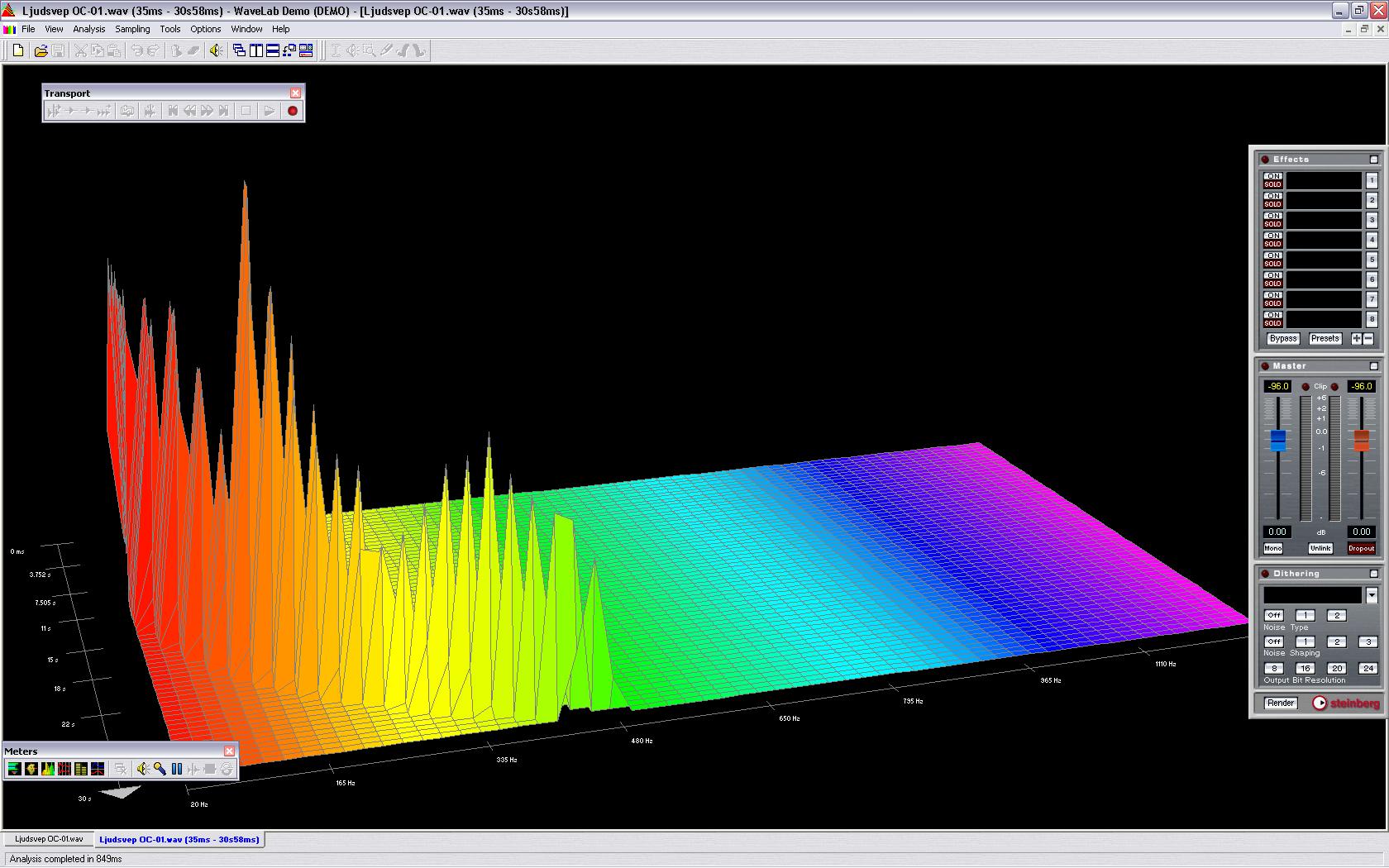Click the magnifier icon in the Meters panel
The image size is (1389, 868).
click(160, 770)
